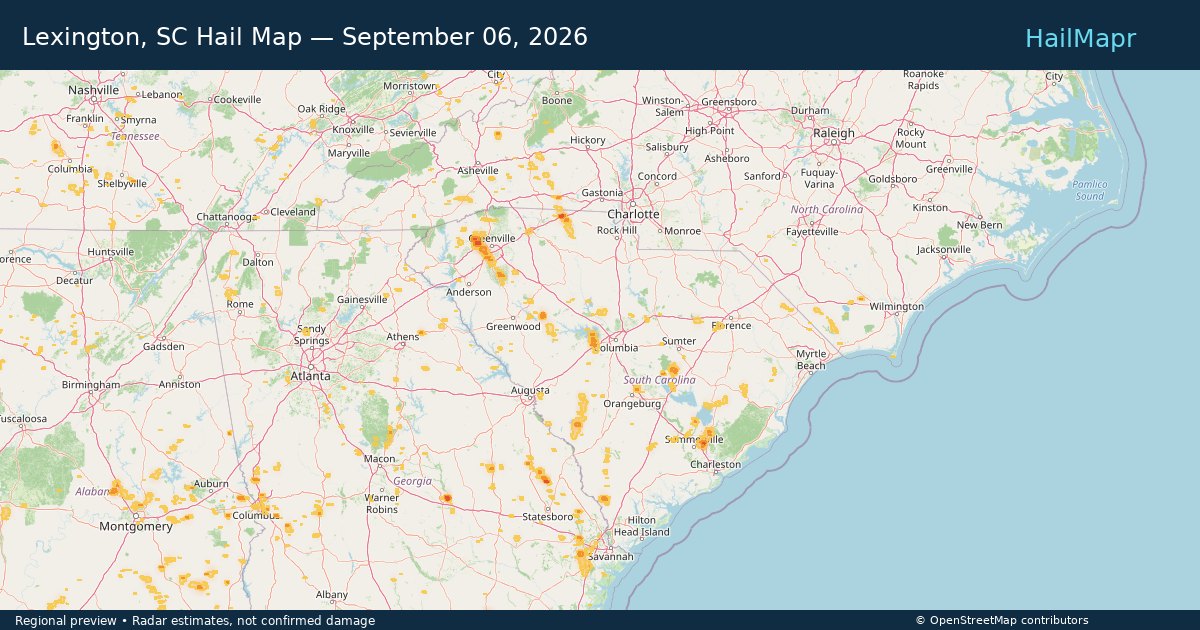Click the Hilton Head Island label
The width and height of the screenshot is (1200, 630).
tap(640, 526)
